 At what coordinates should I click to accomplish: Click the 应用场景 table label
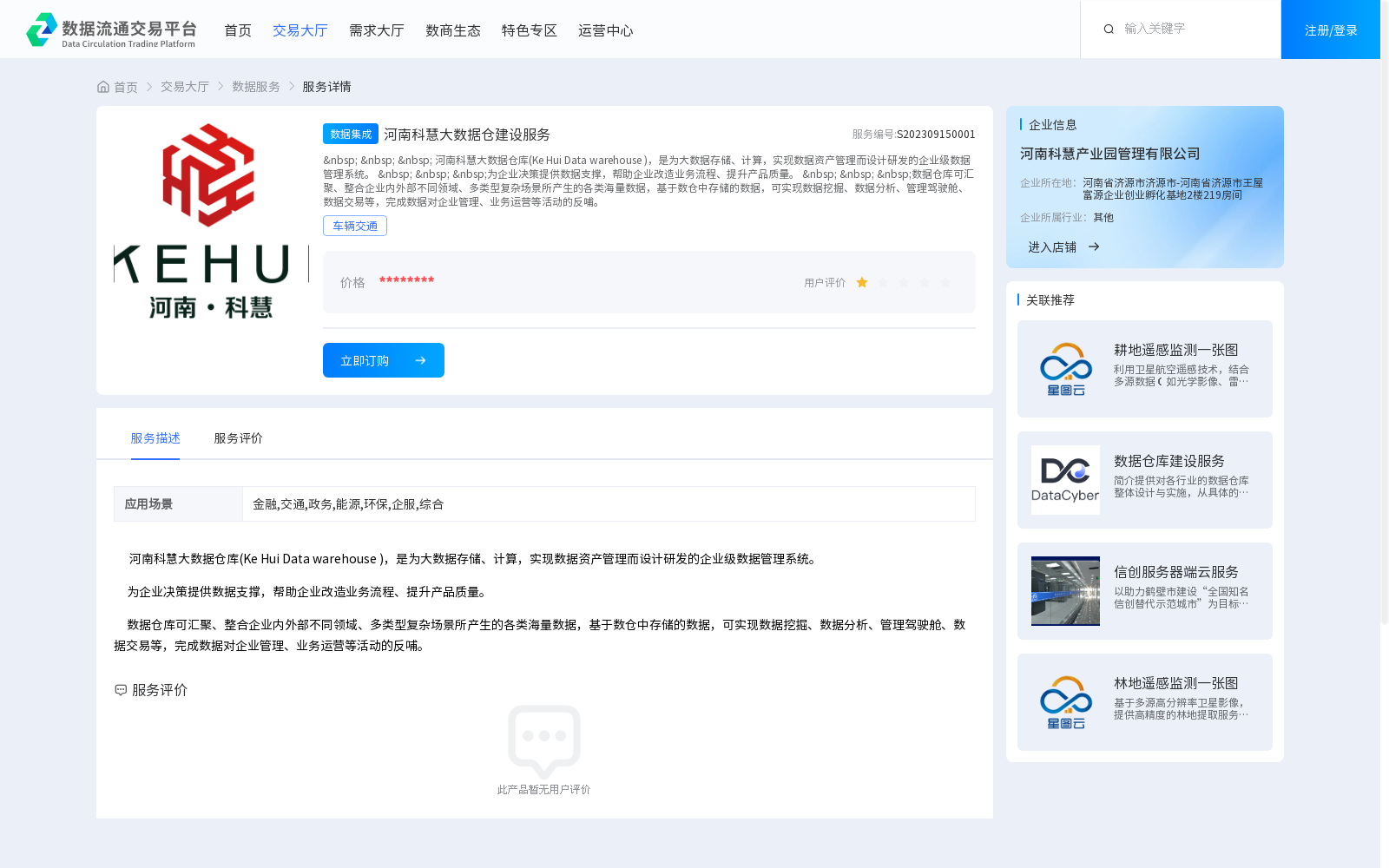[x=148, y=504]
